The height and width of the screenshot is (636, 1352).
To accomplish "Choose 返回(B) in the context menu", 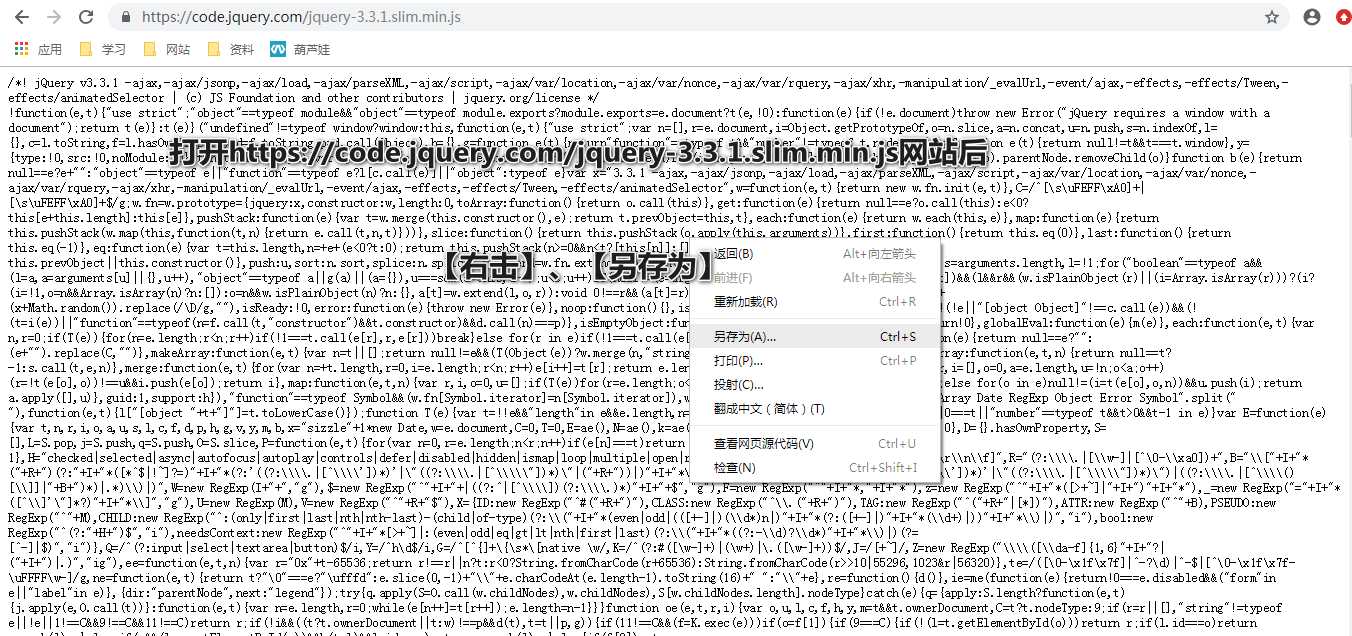I will pos(815,254).
